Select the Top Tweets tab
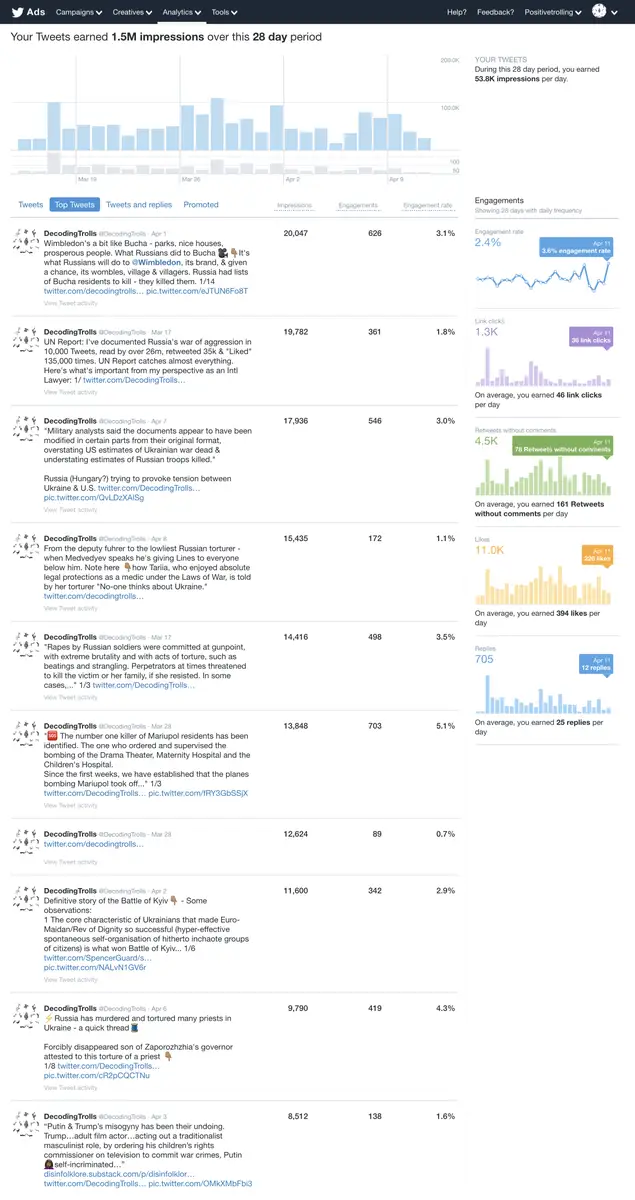Screen dimensions: 635x1200 tap(74, 205)
